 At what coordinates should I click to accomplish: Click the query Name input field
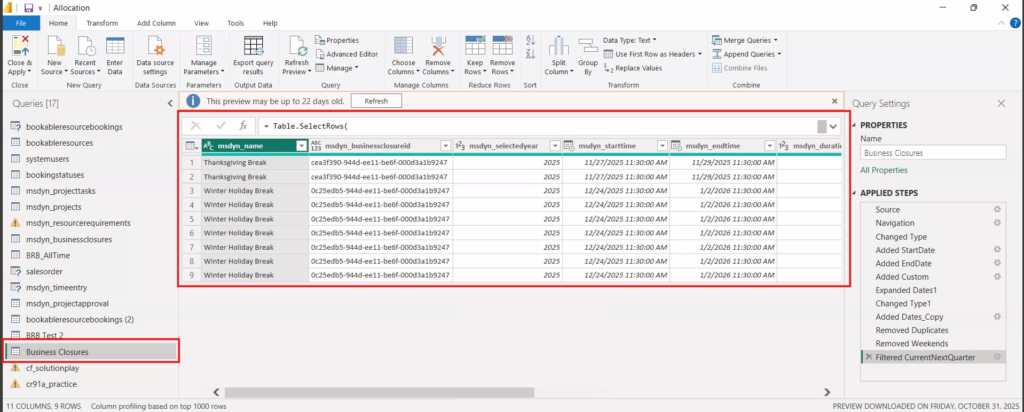tap(932, 154)
